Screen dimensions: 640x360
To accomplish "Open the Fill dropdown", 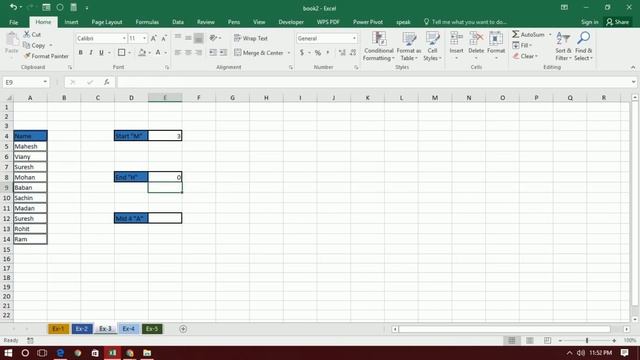I will tap(522, 45).
